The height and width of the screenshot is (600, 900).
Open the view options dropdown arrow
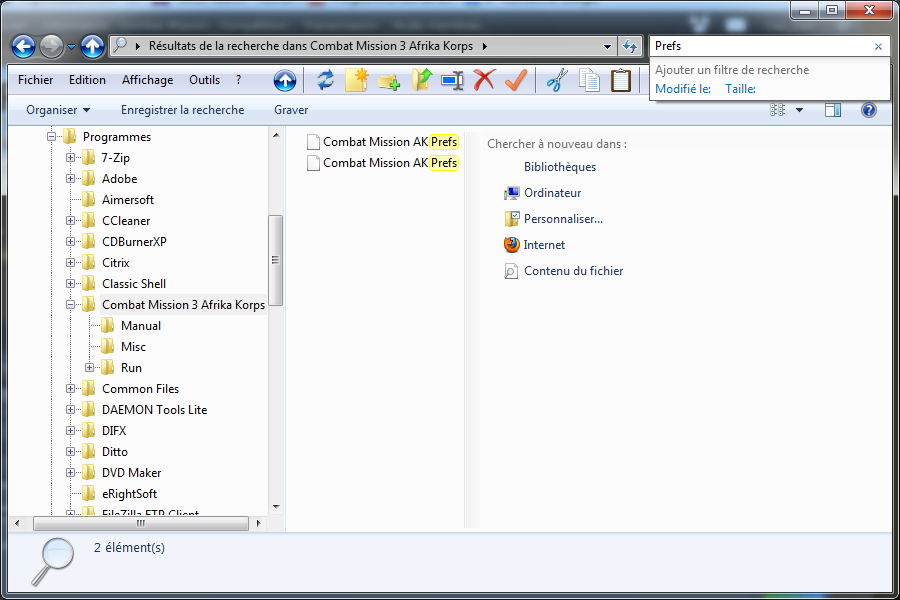(799, 110)
